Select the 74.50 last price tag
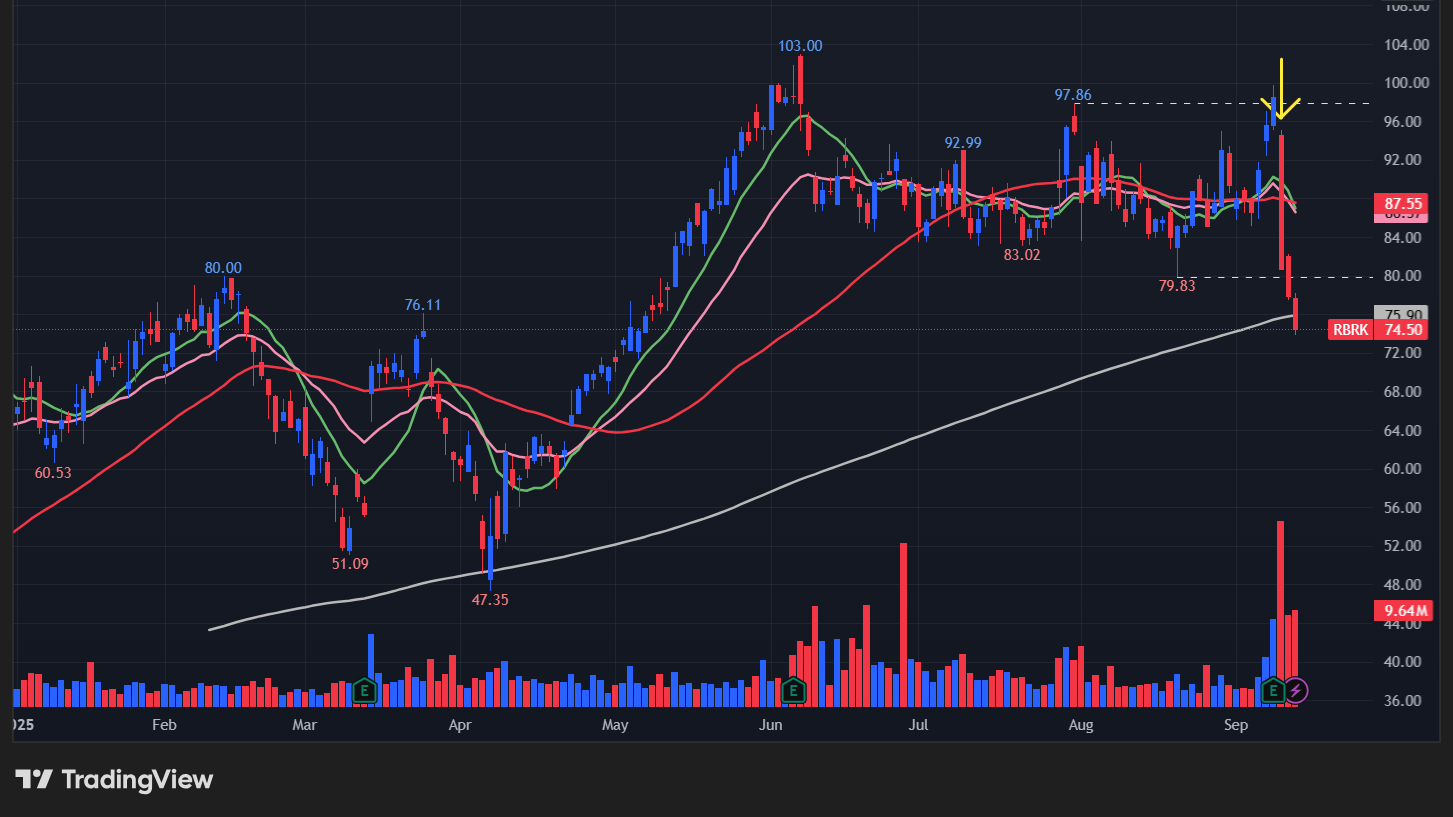Viewport: 1453px width, 817px height. [1403, 330]
